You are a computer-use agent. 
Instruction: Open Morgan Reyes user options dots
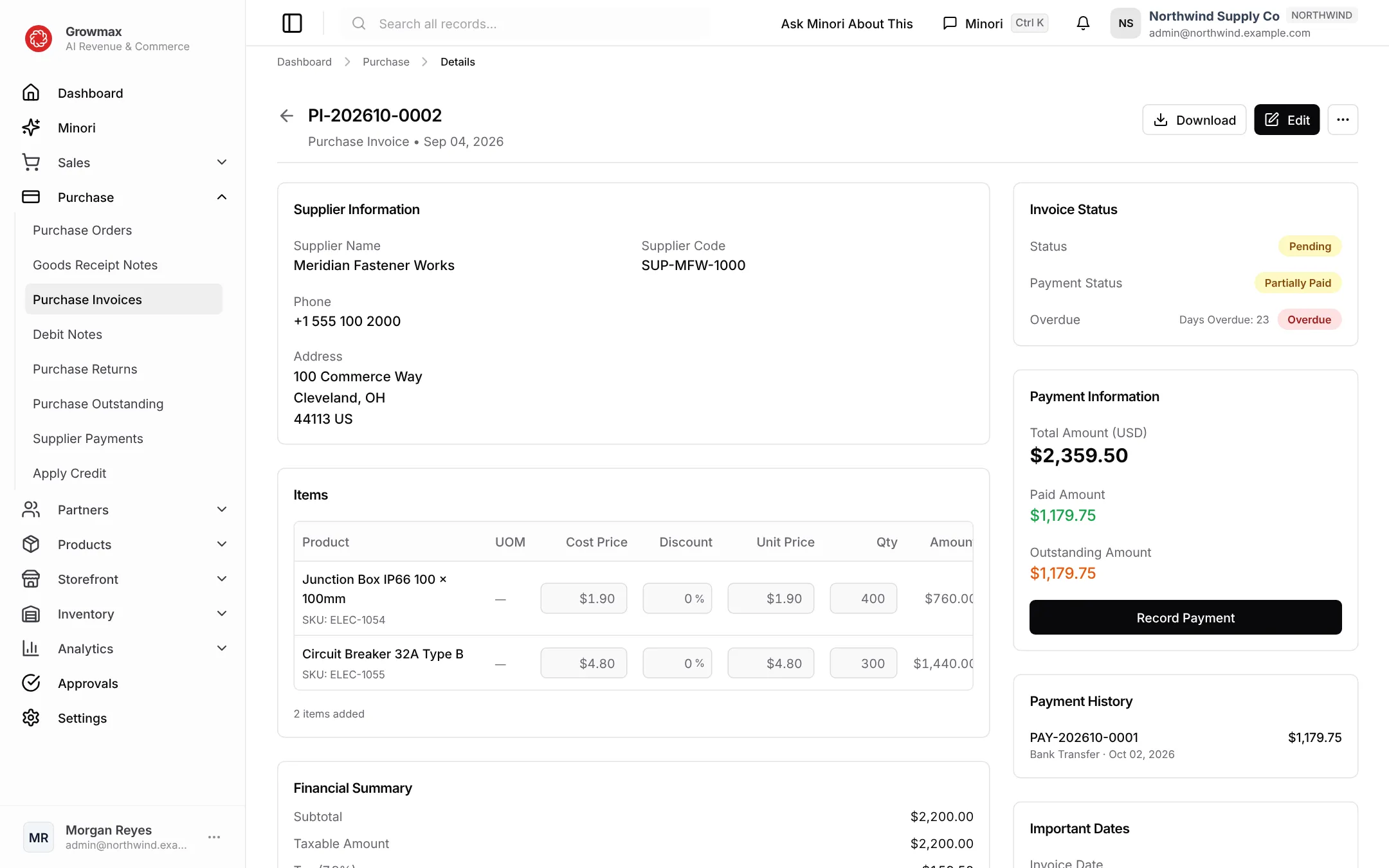tap(214, 837)
